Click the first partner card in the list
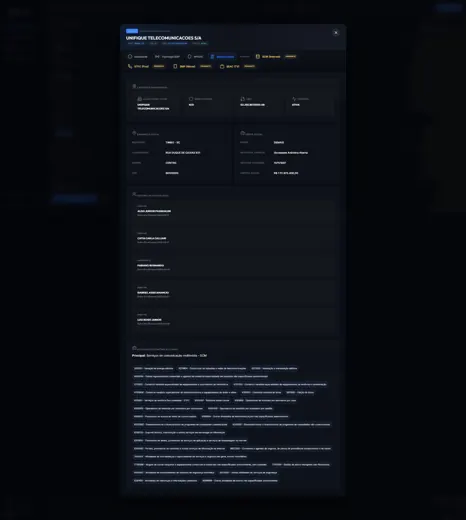466x520 pixels. (x=233, y=211)
